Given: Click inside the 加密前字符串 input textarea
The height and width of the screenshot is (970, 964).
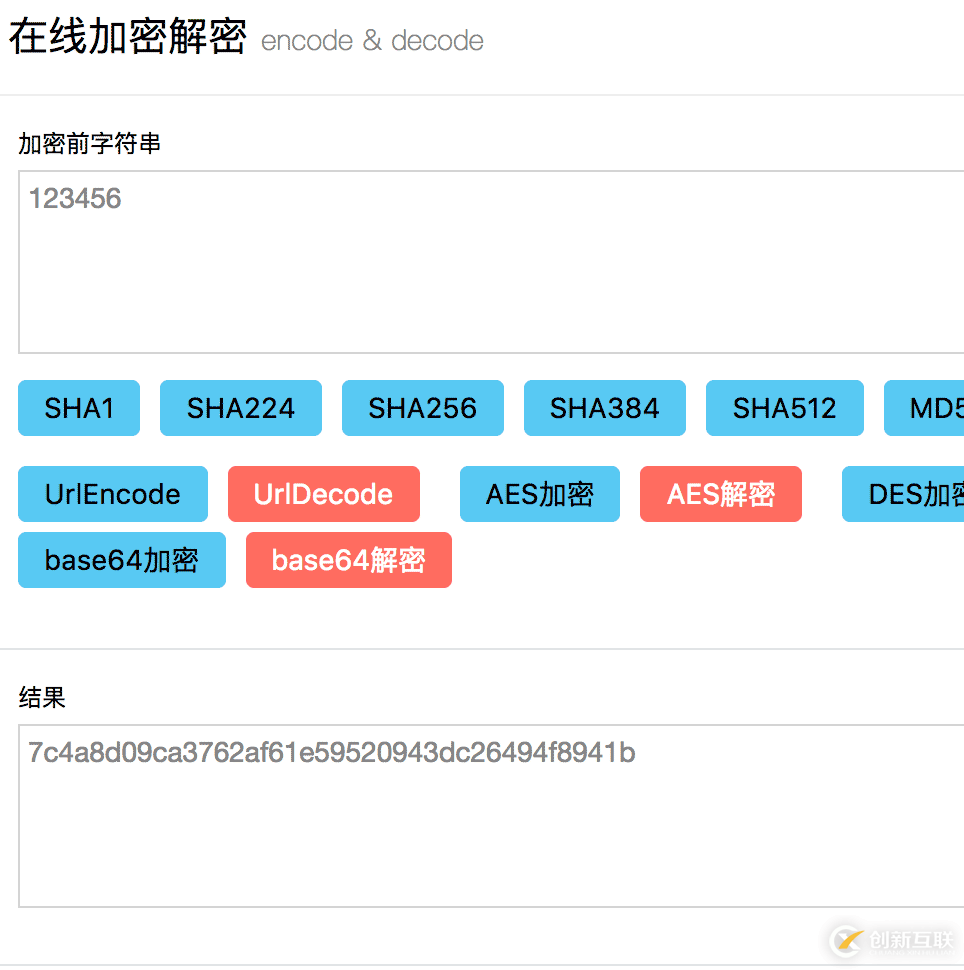Looking at the screenshot, I should tap(480, 260).
